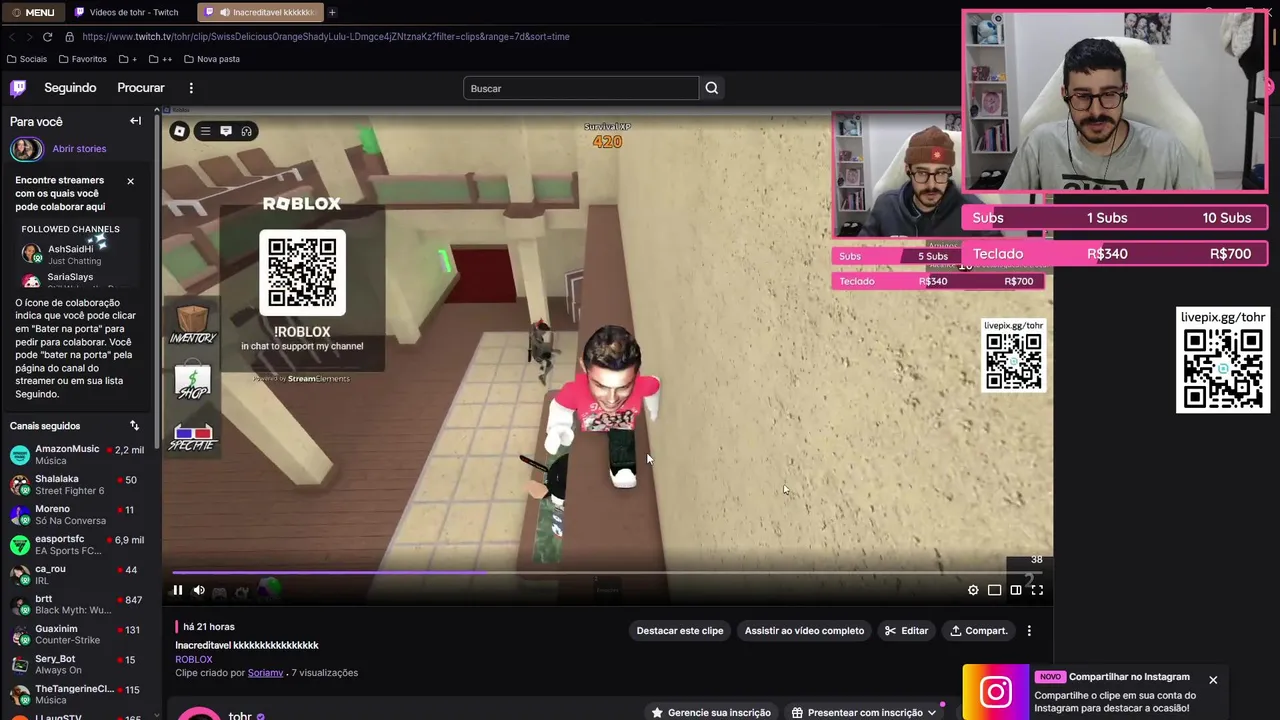Screen dimensions: 1280x720
Task: Open the Procurar page
Action: click(141, 88)
